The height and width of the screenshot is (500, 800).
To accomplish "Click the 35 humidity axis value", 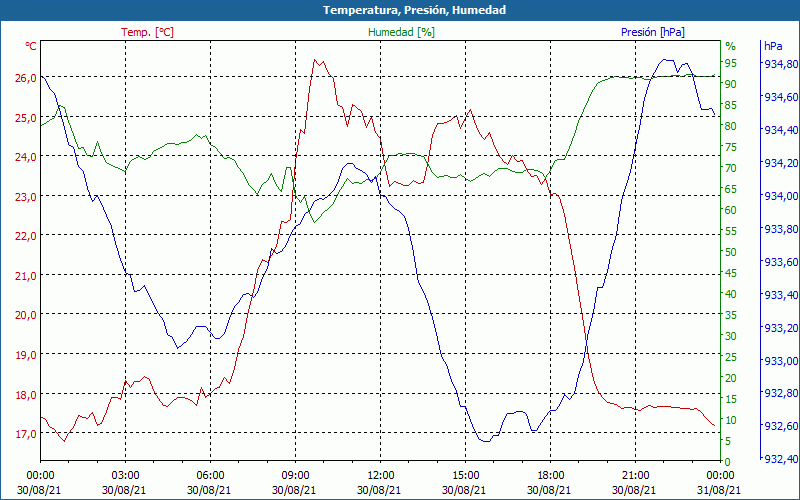I will tap(731, 315).
